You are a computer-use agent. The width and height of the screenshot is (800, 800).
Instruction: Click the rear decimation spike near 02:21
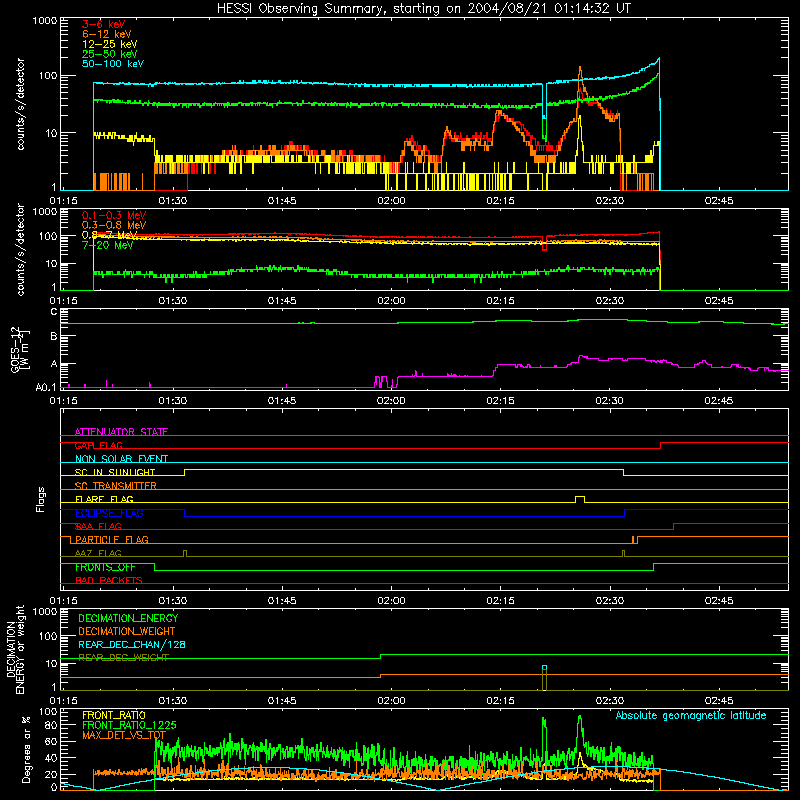[544, 678]
